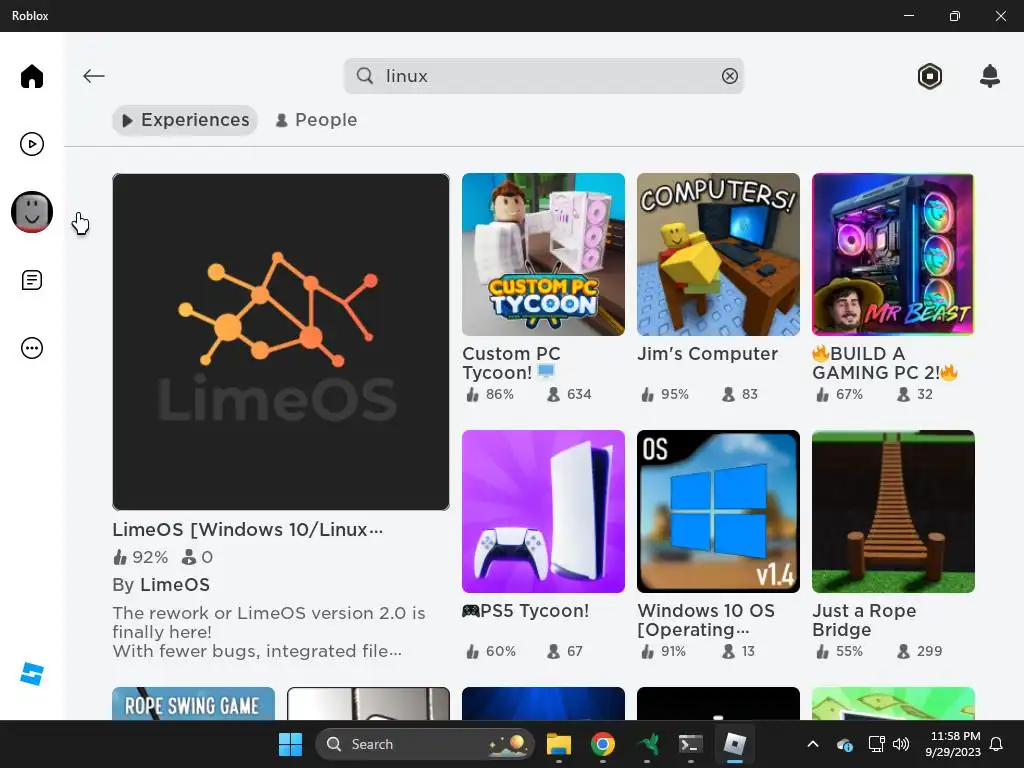Open the hummingbird app in the taskbar
Screen dimensions: 1024x768
(x=647, y=744)
